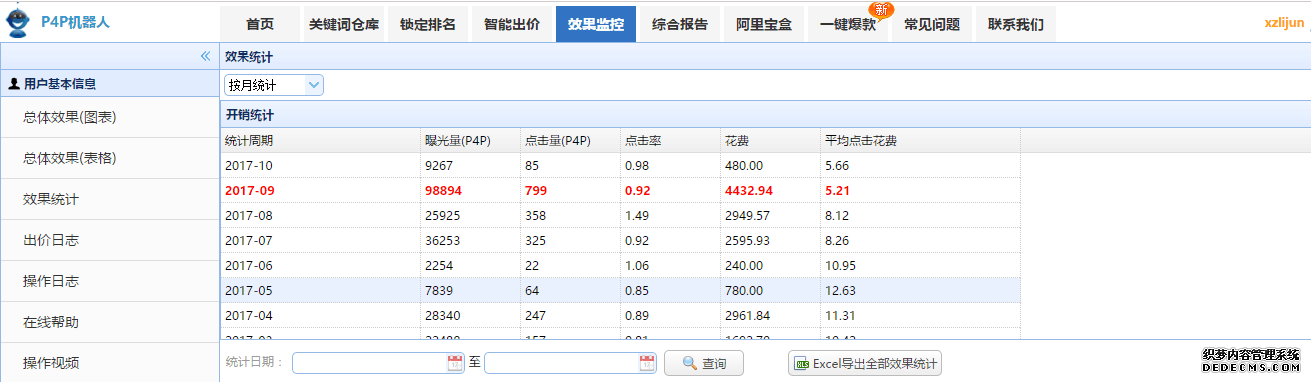Click the average cost value 5.21
Viewport: 1311px width, 382px height.
[x=838, y=190]
